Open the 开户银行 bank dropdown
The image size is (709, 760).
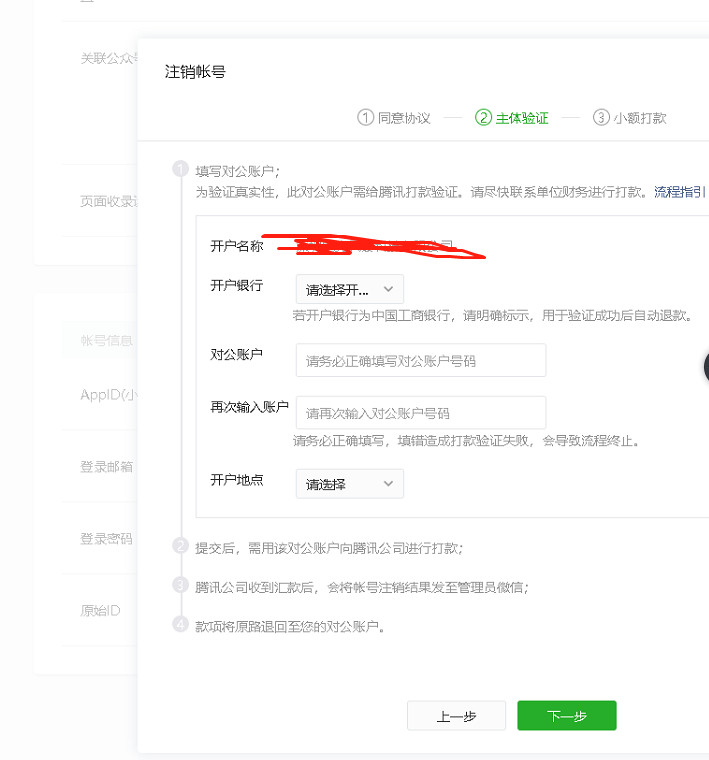click(x=349, y=289)
